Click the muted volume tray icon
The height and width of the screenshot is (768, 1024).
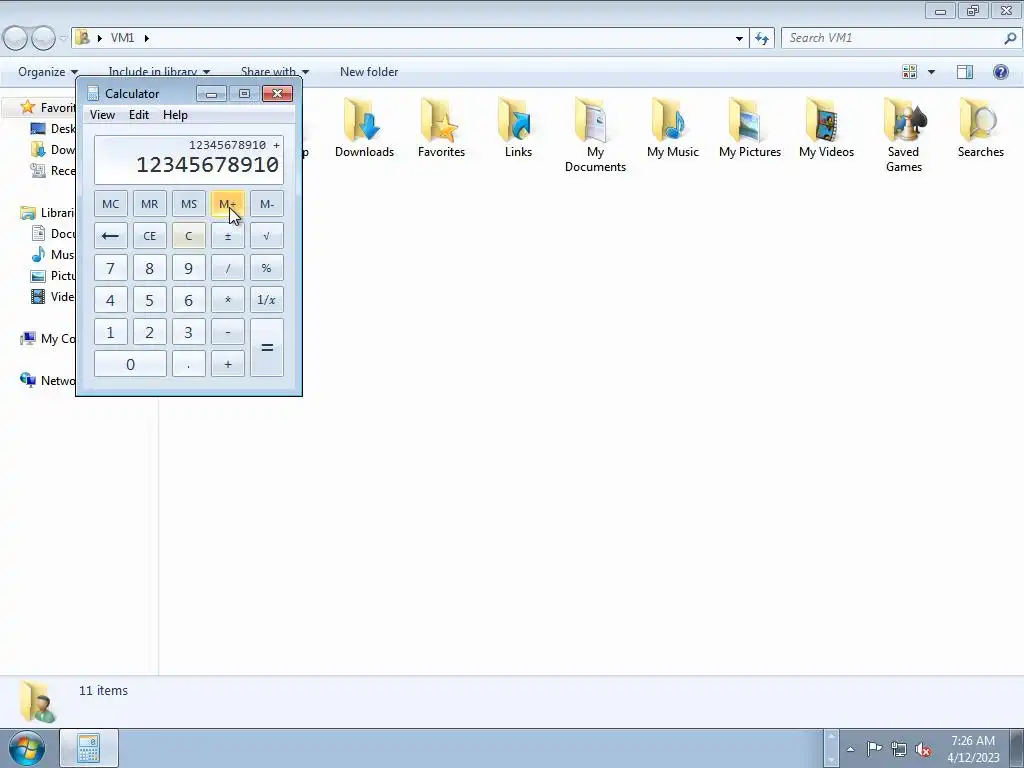923,750
